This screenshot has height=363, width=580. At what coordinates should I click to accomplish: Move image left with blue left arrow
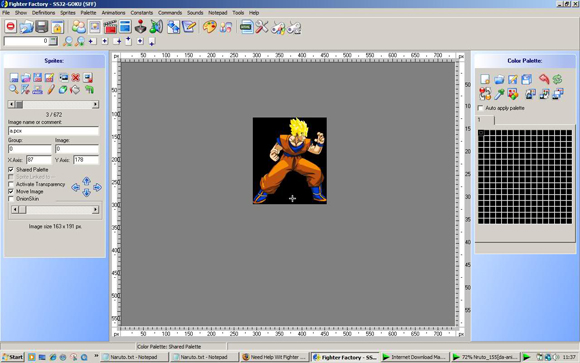pyautogui.click(x=75, y=187)
